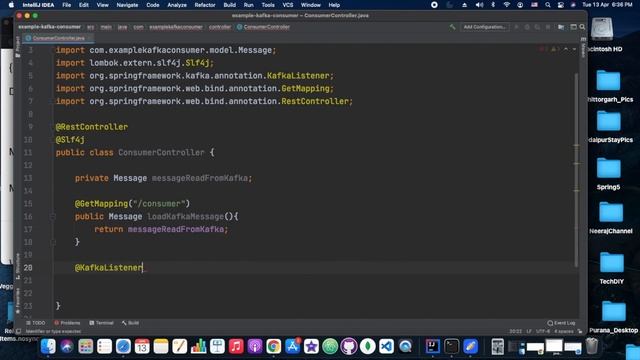The image size is (640, 360).
Task: Open the Terminal tool window
Action: pyautogui.click(x=101, y=323)
